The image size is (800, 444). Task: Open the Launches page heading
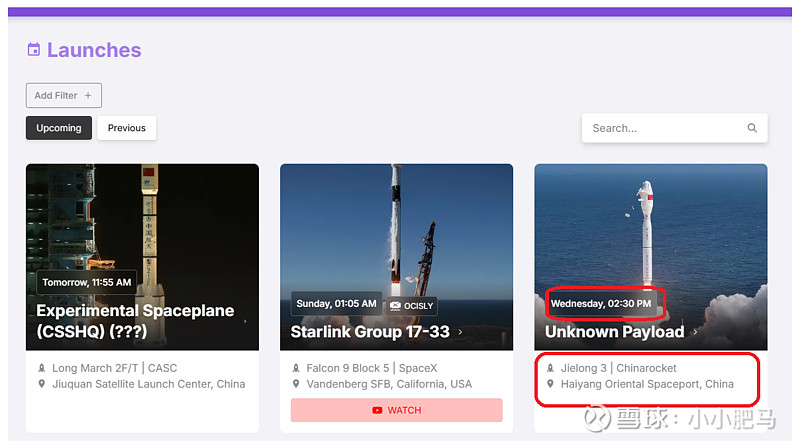click(94, 50)
